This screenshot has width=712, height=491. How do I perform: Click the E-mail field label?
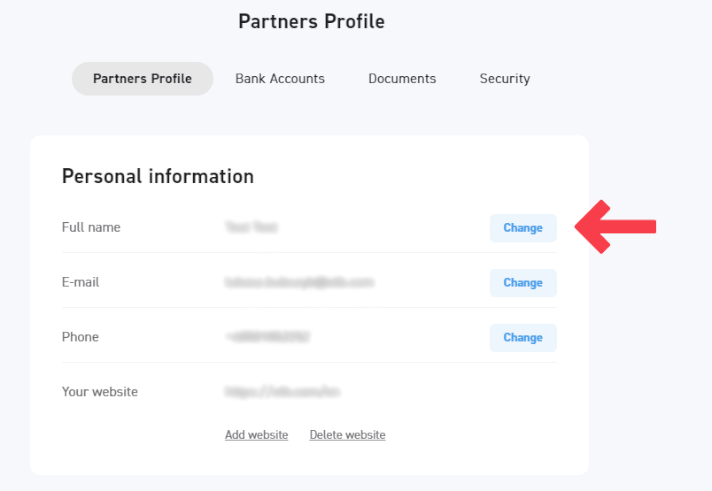[80, 283]
